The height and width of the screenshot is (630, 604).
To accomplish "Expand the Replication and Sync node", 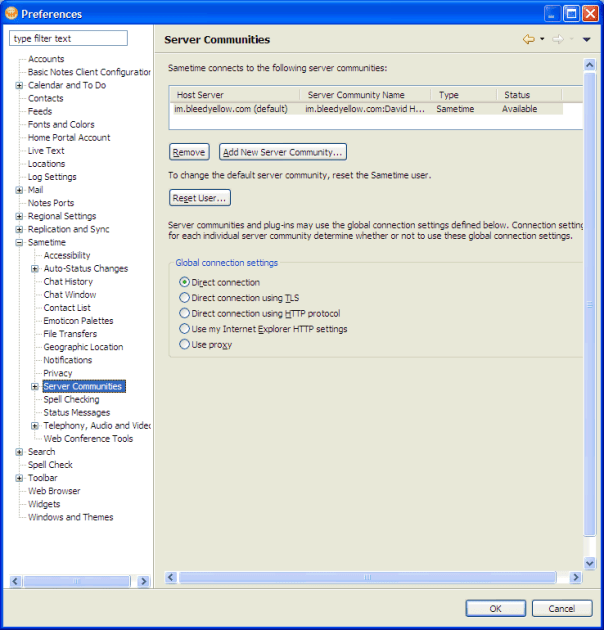I will click(x=19, y=229).
